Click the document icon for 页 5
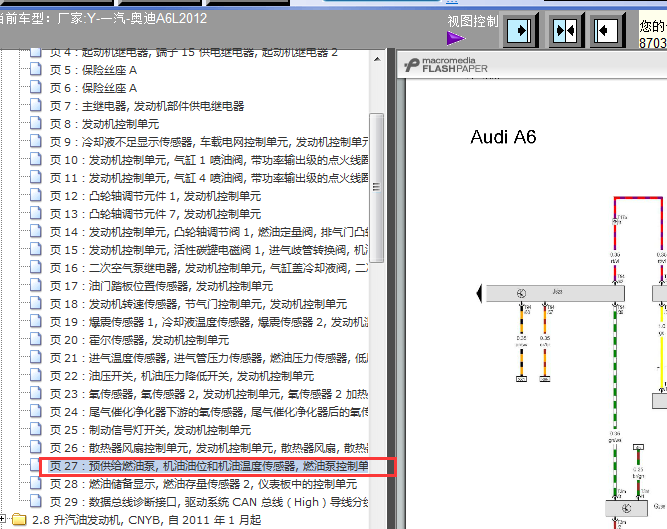This screenshot has width=667, height=529. [x=36, y=69]
